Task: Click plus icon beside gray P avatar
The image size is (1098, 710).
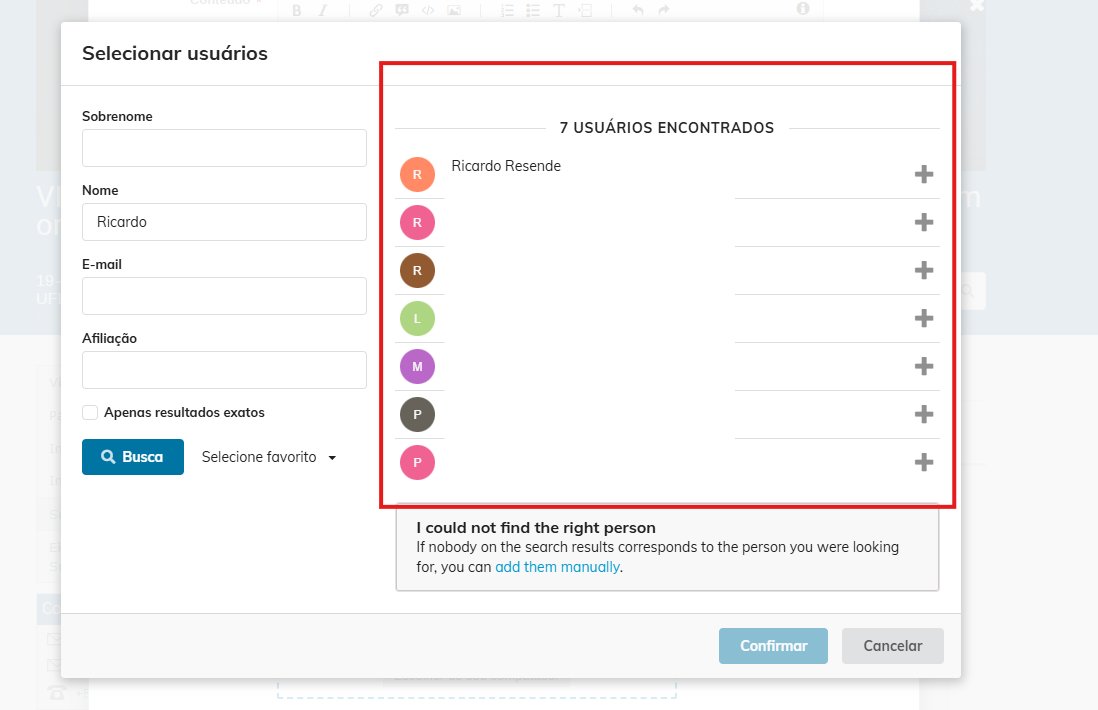Action: tap(924, 414)
